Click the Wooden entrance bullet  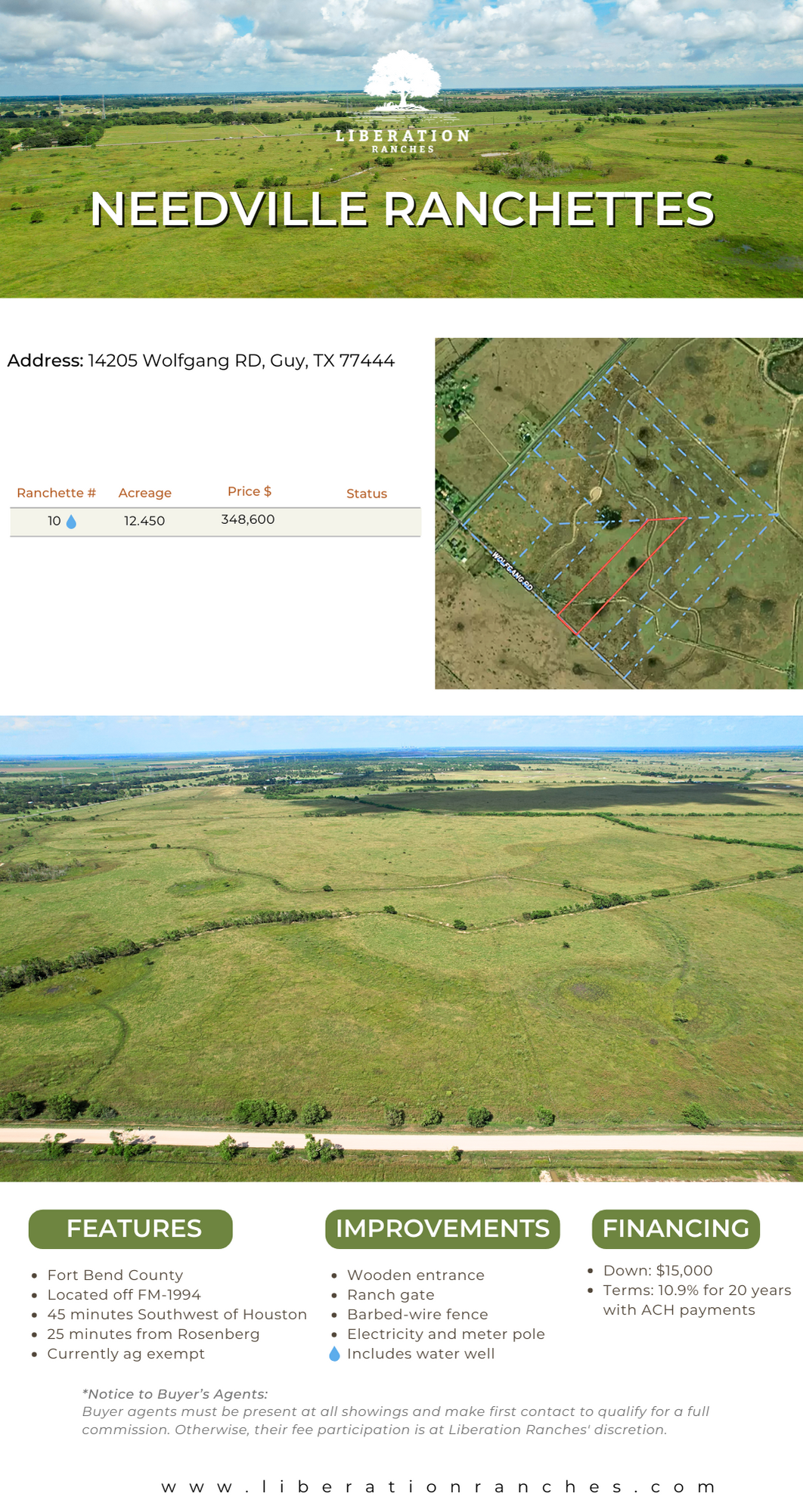coord(416,1275)
